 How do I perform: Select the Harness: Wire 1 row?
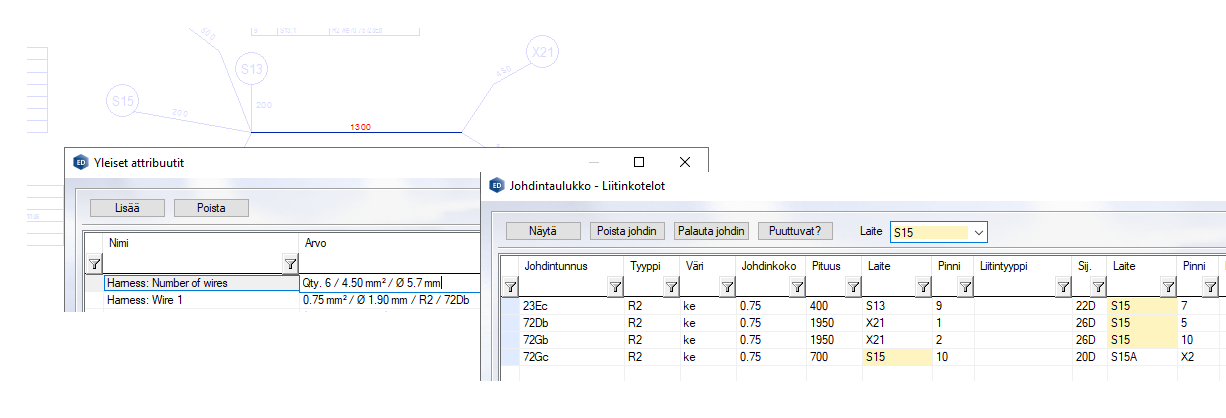coord(200,300)
